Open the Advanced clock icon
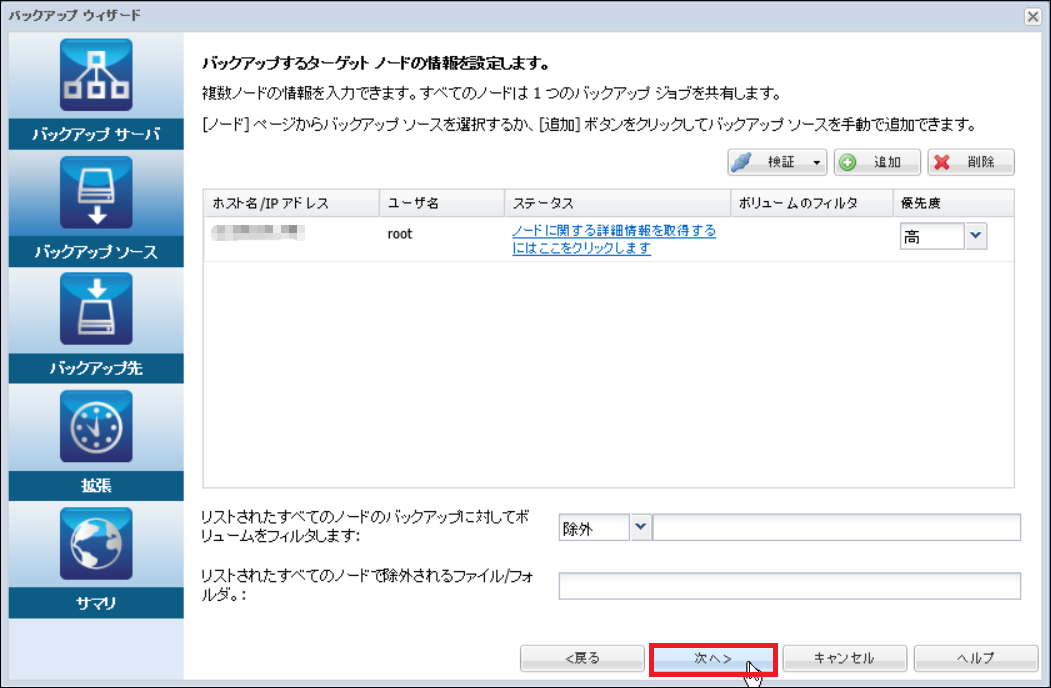 [96, 426]
